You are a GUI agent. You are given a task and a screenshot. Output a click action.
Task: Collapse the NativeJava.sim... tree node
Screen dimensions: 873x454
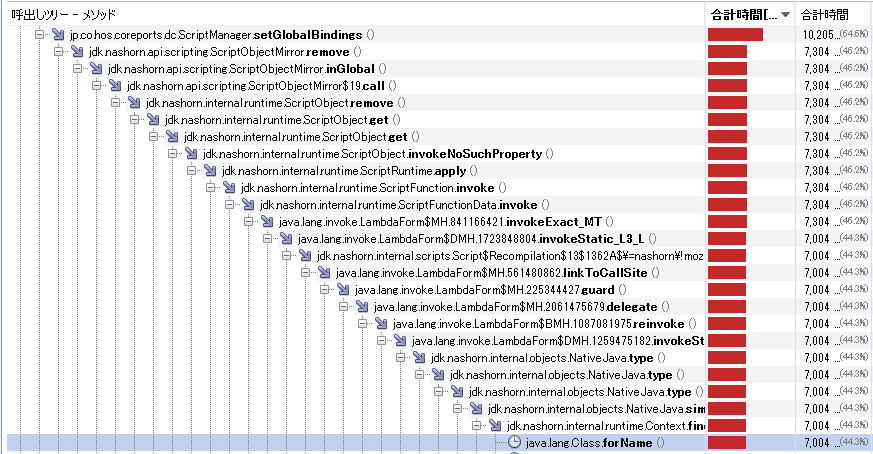pyautogui.click(x=458, y=408)
